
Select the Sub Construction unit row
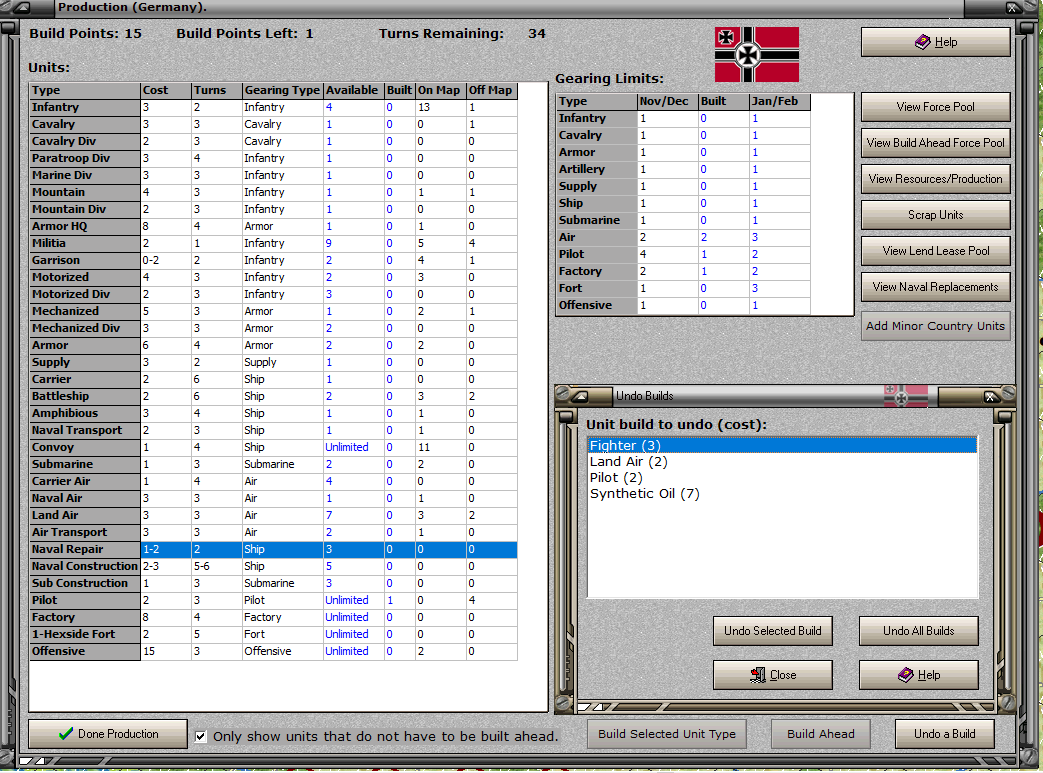click(273, 583)
